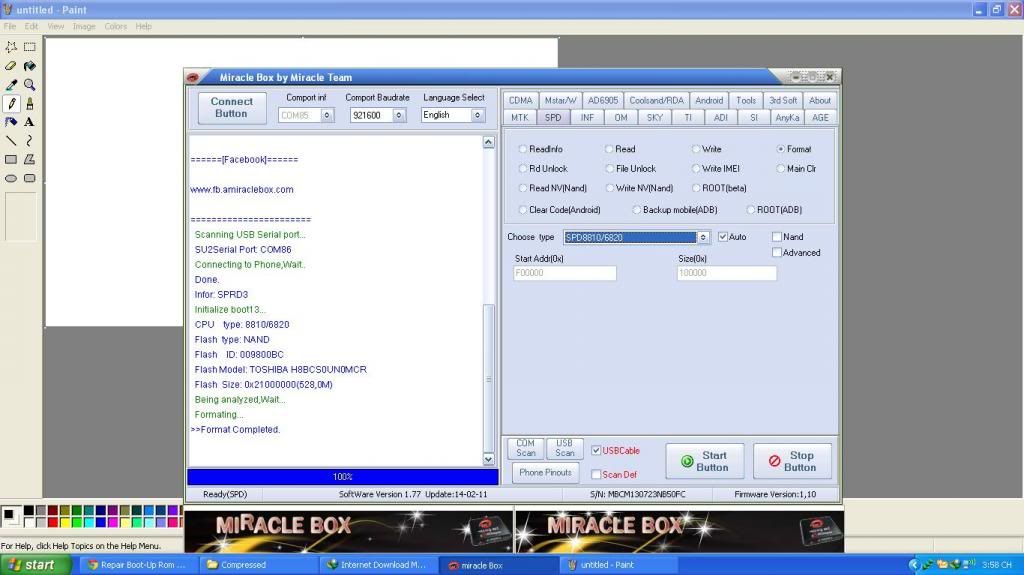Open the Android tab
The height and width of the screenshot is (575, 1024).
tap(709, 100)
